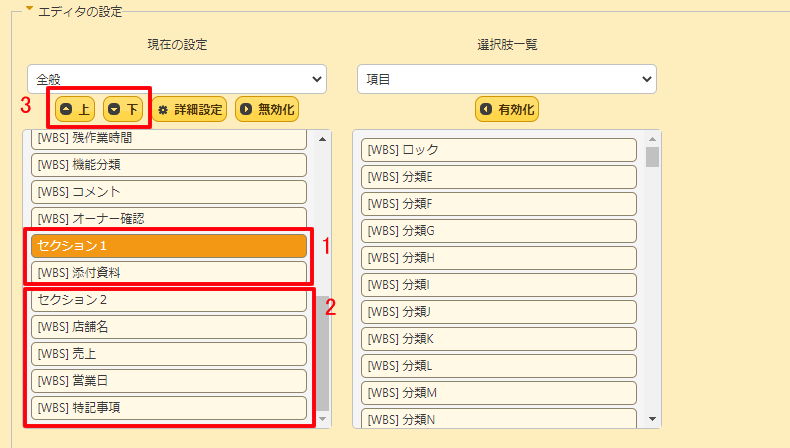Open 詳細設定 for the selected item
Image resolution: width=790 pixels, height=448 pixels.
(189, 109)
